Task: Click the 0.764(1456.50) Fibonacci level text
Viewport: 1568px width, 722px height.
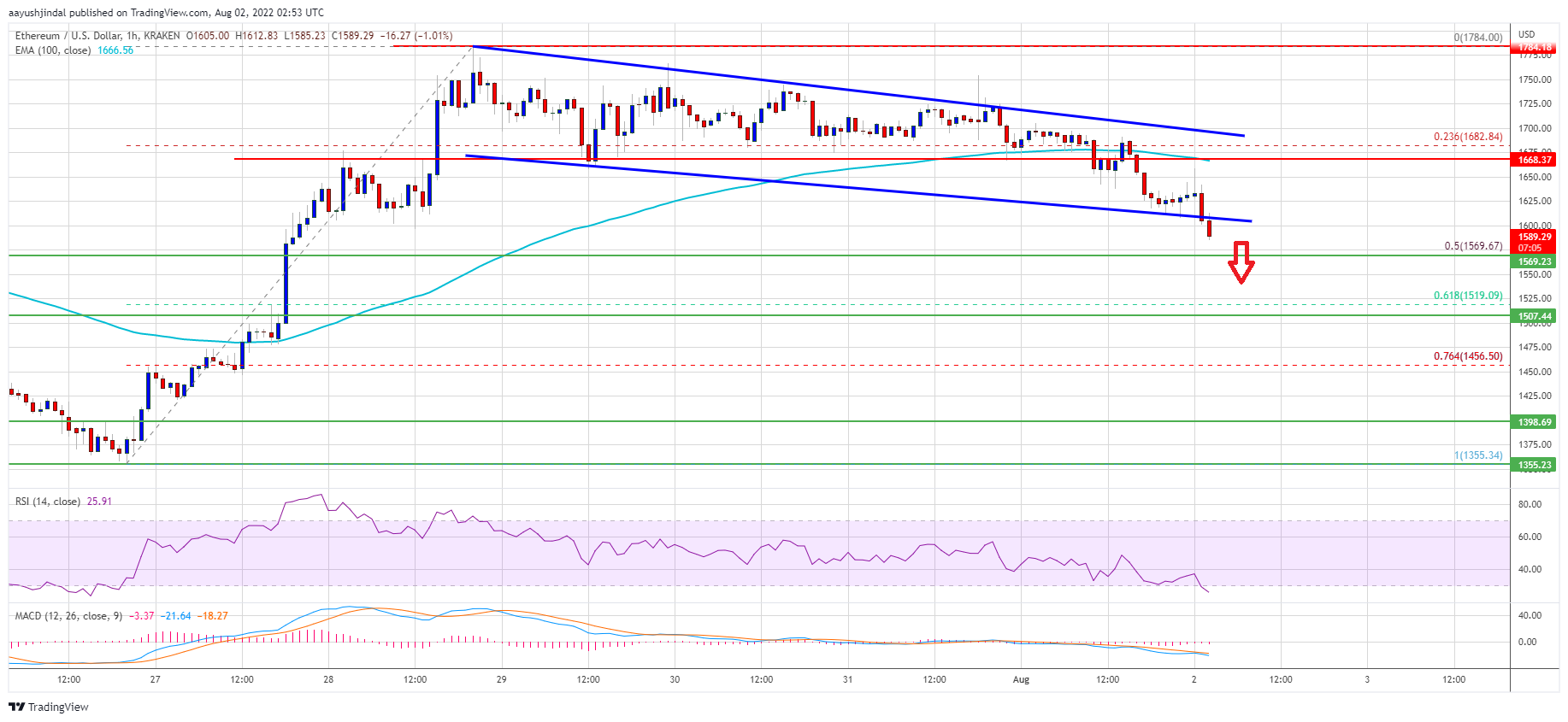Action: pyautogui.click(x=1468, y=356)
